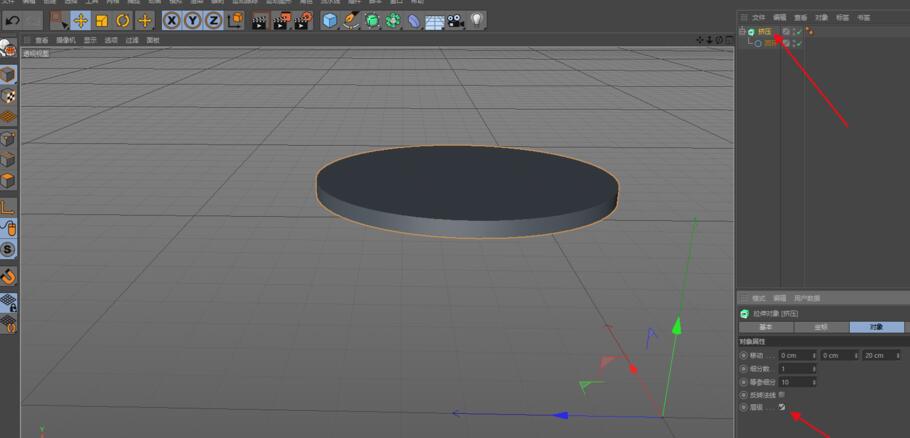The image size is (910, 438).
Task: Click the Render to Picture Viewer clapperboard
Action: pyautogui.click(x=281, y=20)
